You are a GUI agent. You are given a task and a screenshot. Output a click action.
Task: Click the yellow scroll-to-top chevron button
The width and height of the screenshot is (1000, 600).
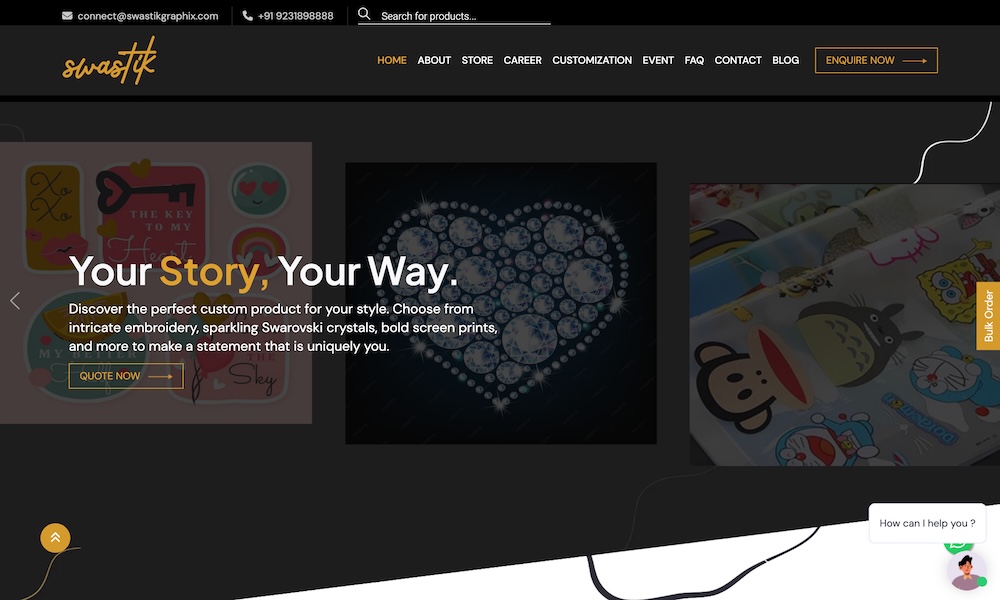point(55,538)
